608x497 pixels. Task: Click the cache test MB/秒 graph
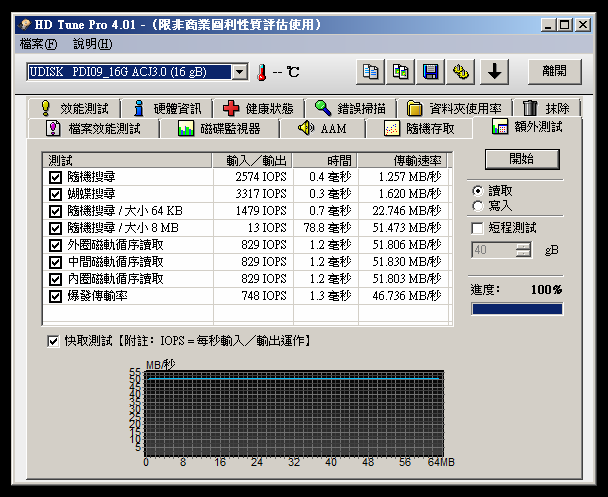tap(294, 414)
